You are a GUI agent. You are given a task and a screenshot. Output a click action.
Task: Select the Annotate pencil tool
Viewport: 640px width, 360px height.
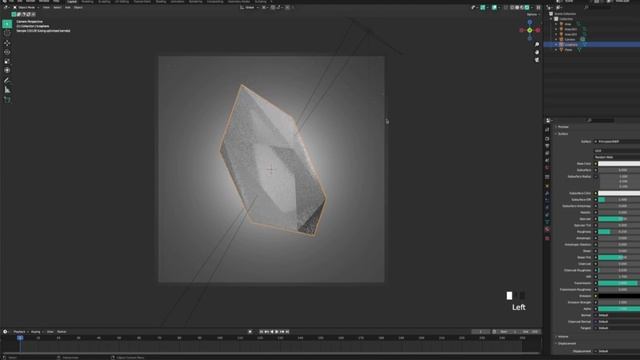click(7, 80)
